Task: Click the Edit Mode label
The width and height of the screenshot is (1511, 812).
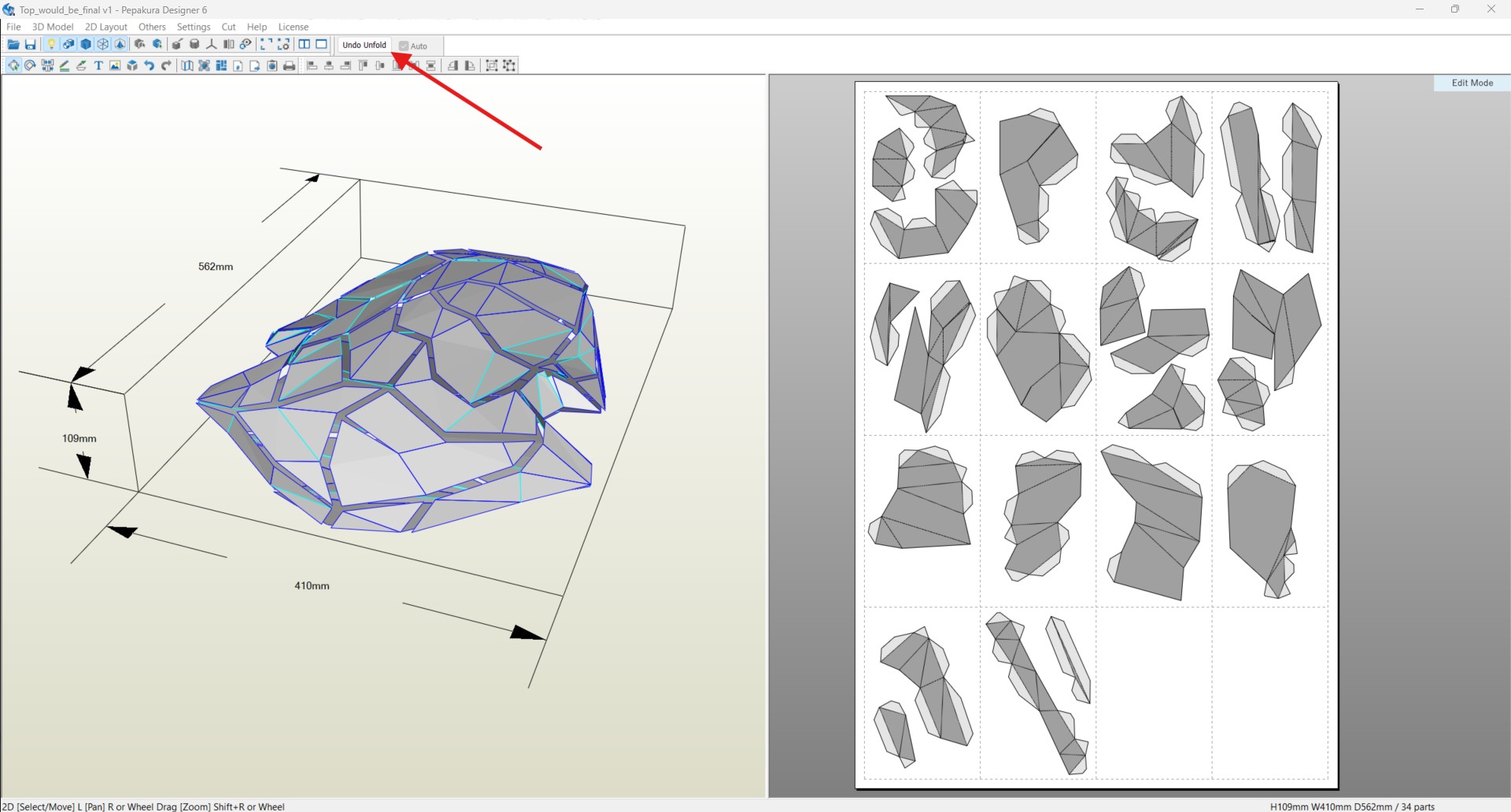Action: pyautogui.click(x=1472, y=83)
